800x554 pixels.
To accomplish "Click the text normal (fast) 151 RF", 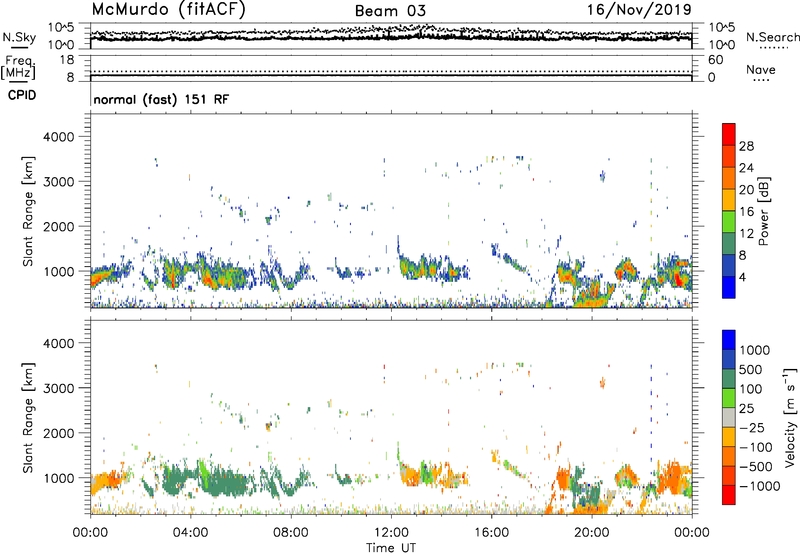I will click(x=161, y=99).
